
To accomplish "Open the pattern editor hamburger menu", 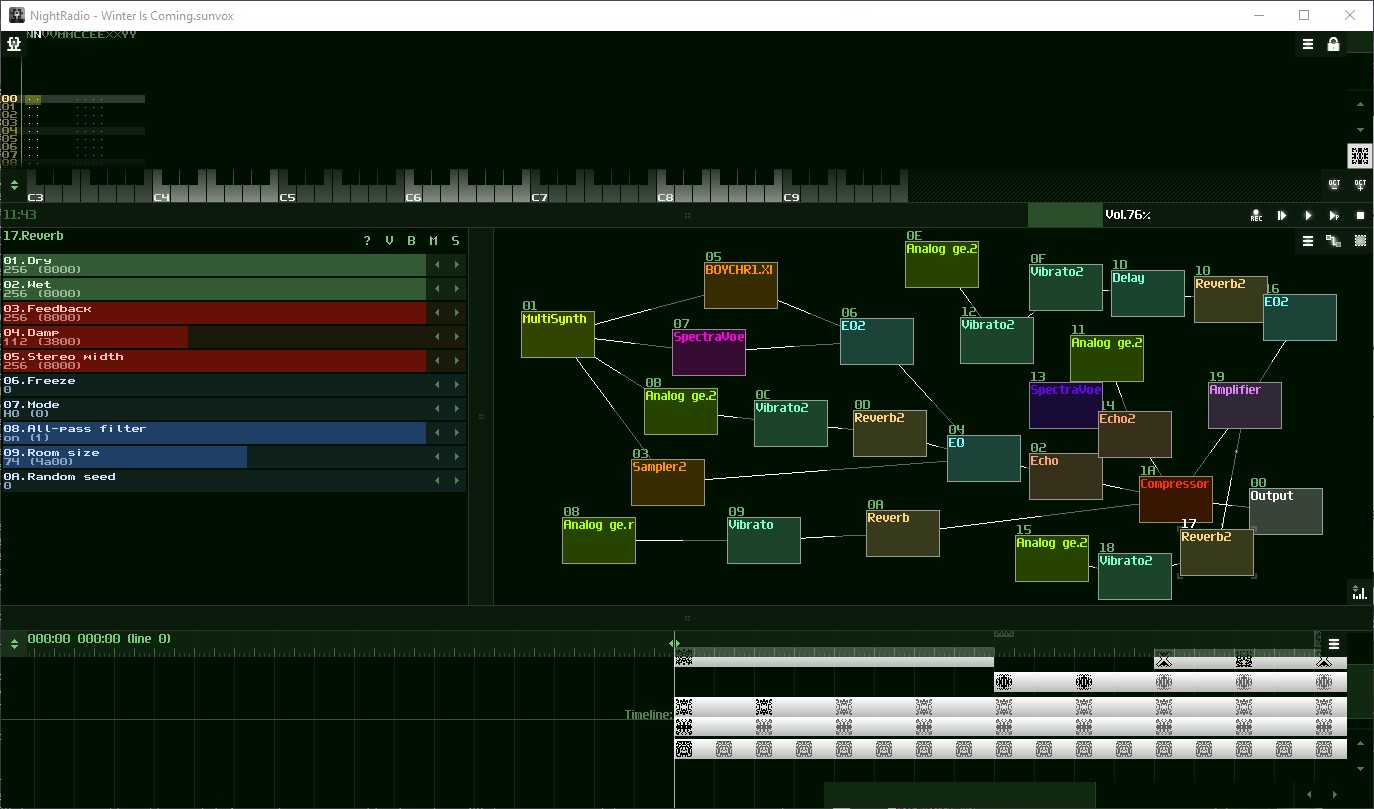I will tap(1307, 45).
